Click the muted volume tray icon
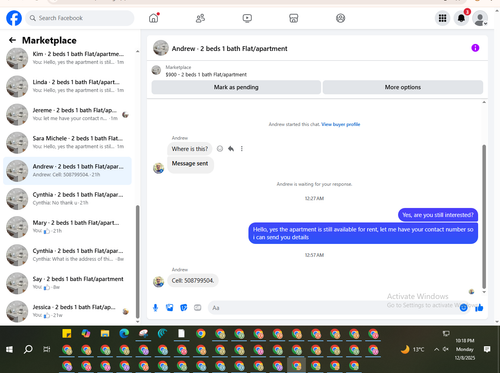Screen dimensions: 500x373 (x=446, y=349)
